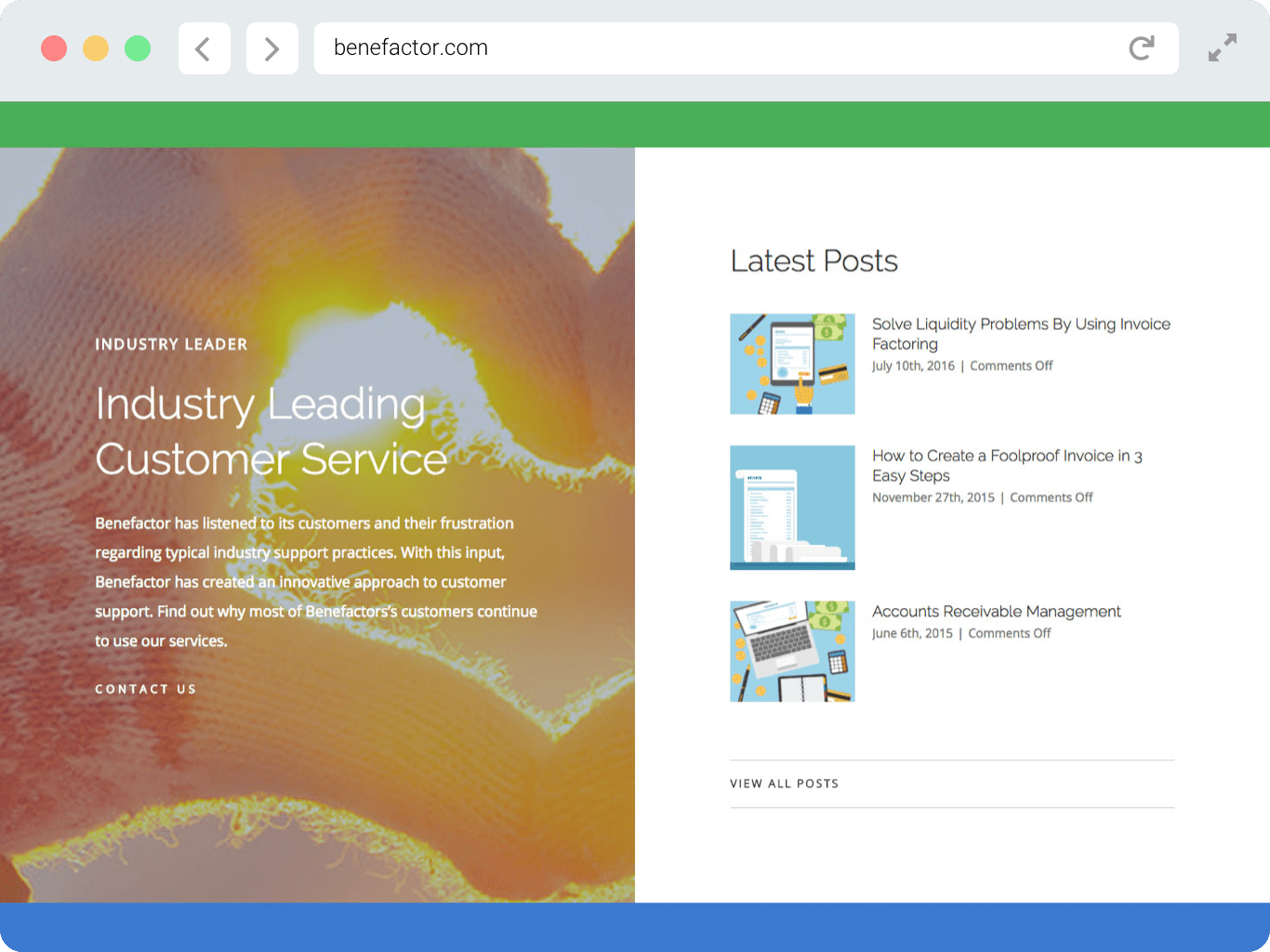Open the CONTACT US link
The image size is (1270, 952).
tap(146, 689)
